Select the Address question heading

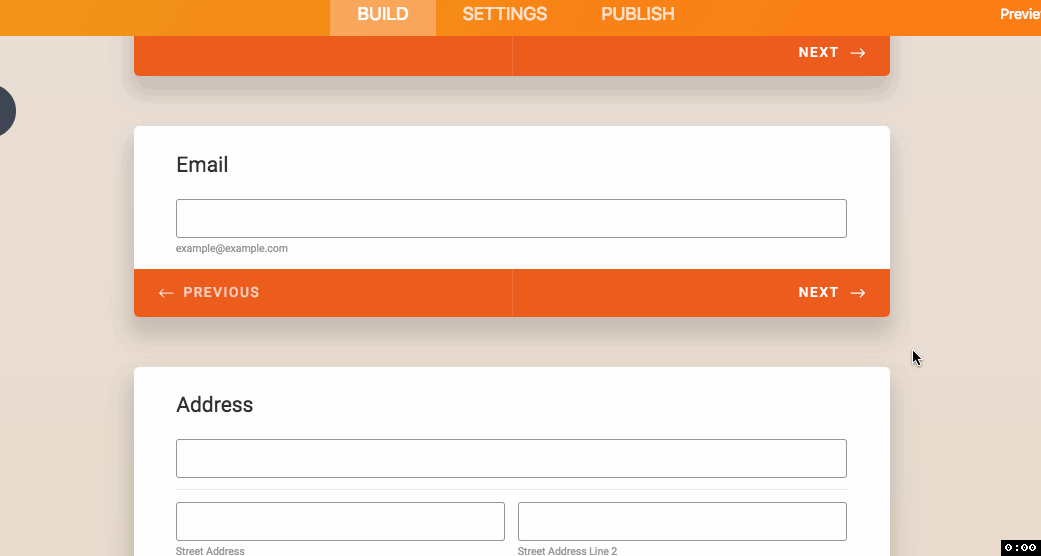point(214,405)
